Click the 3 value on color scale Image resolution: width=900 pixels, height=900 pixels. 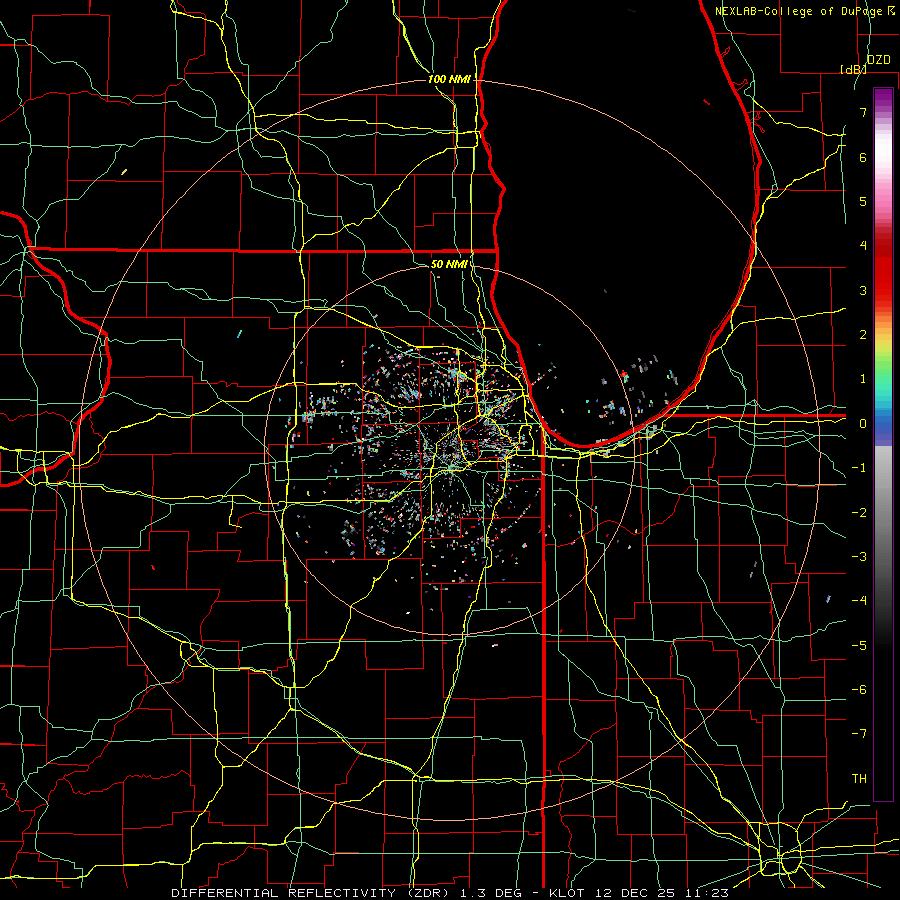click(x=863, y=290)
